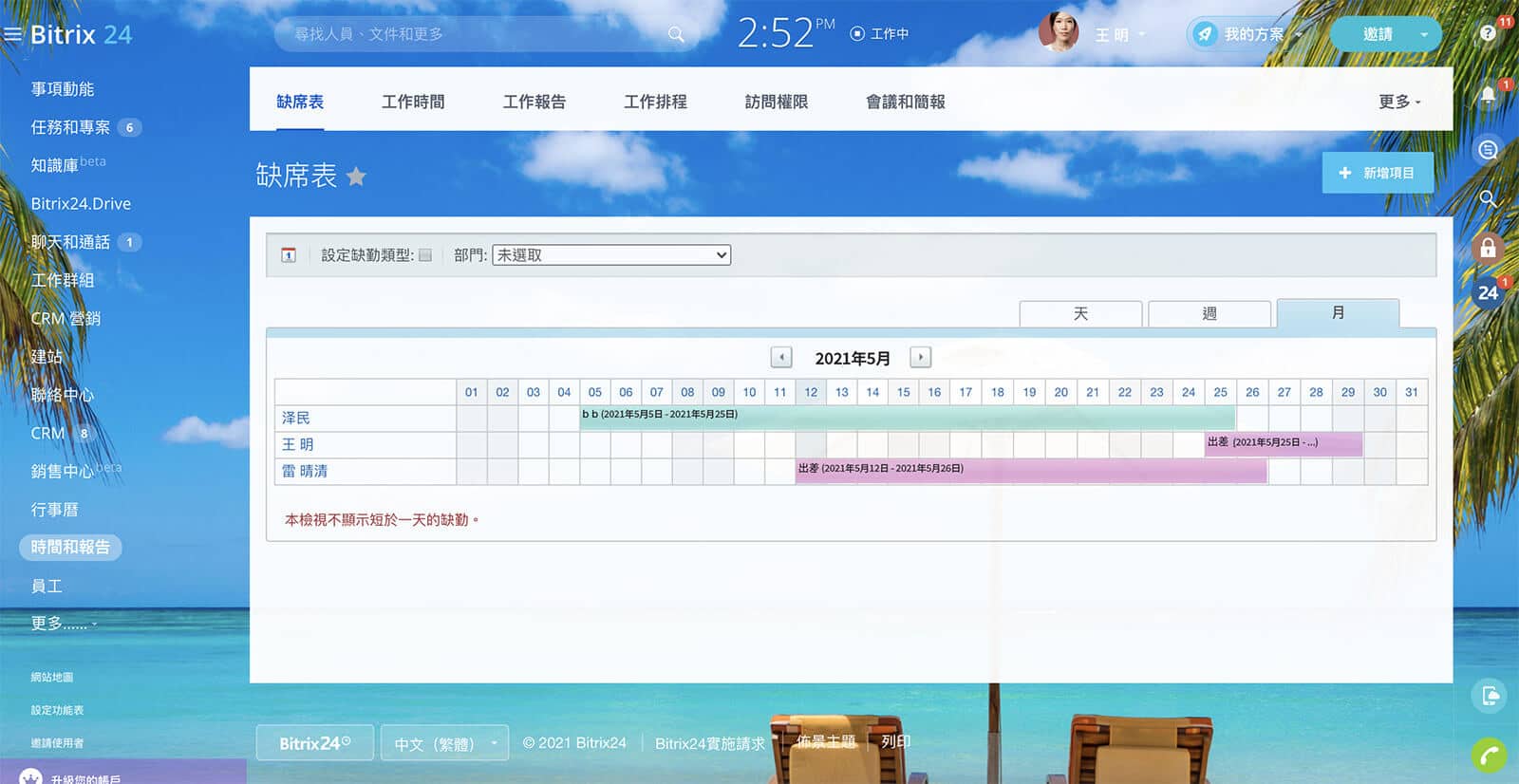Click the 列印 footer link
The image size is (1519, 784).
tap(895, 741)
